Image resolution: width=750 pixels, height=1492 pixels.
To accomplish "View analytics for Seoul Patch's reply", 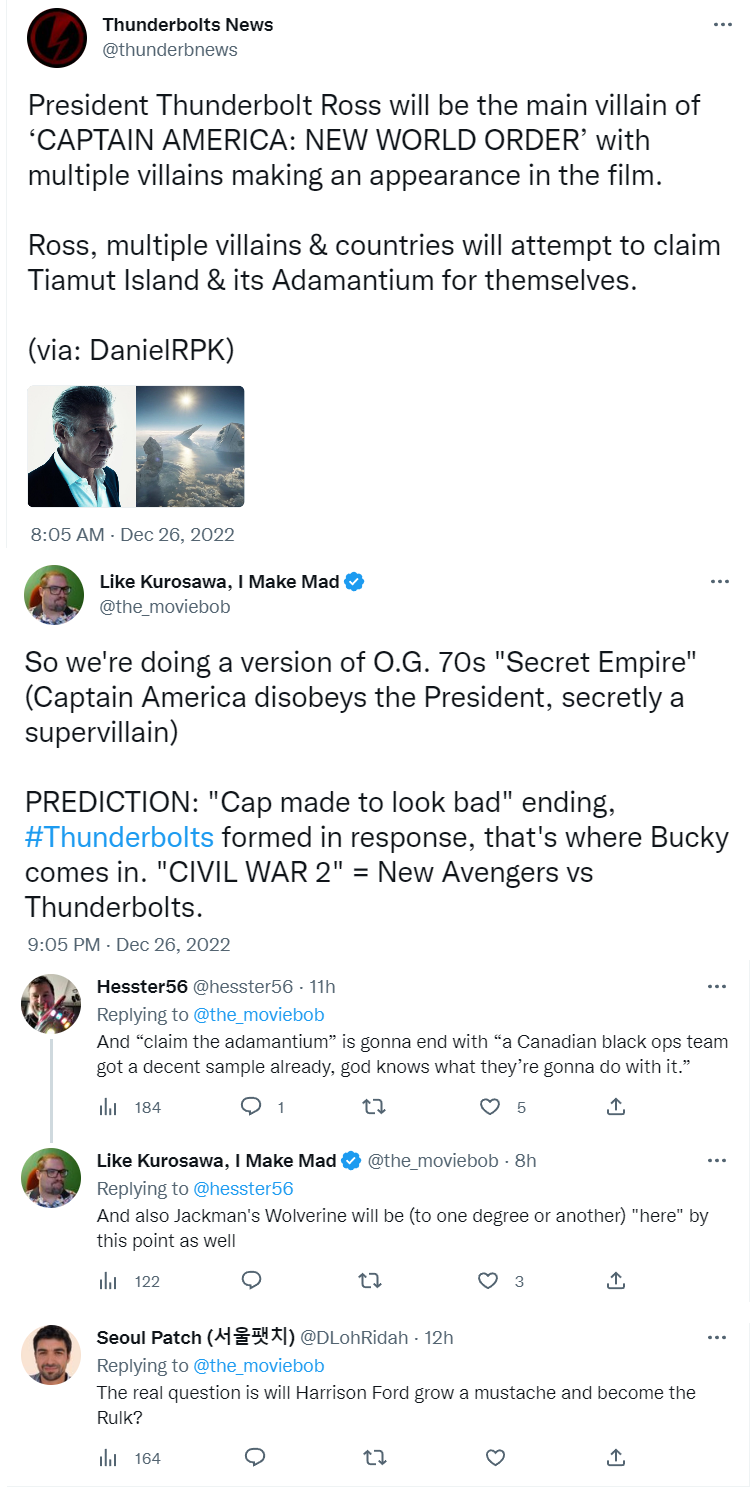I will pos(109,1458).
